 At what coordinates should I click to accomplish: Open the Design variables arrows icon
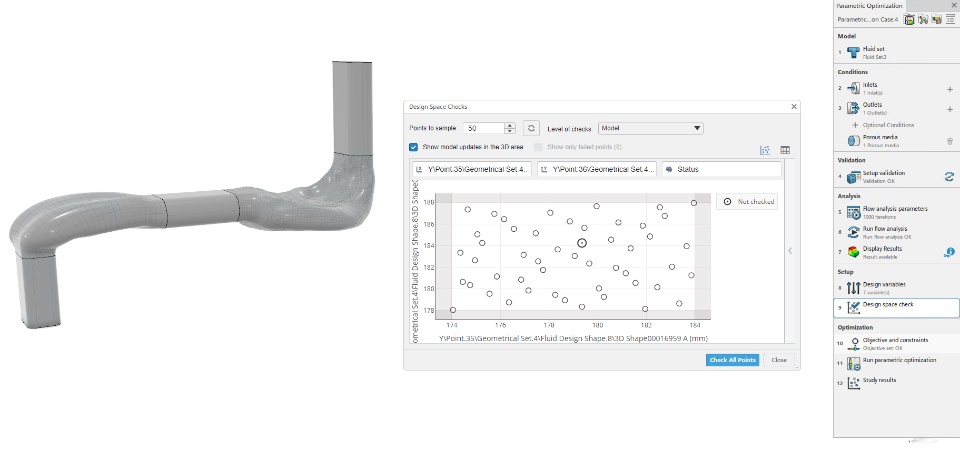pyautogui.click(x=853, y=288)
